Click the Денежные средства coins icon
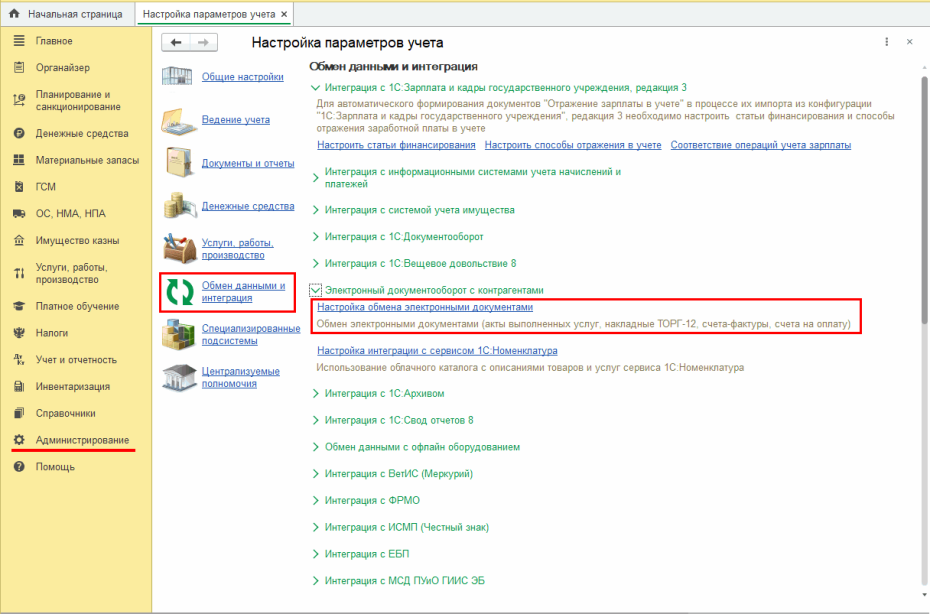The width and height of the screenshot is (930, 614). (x=180, y=206)
